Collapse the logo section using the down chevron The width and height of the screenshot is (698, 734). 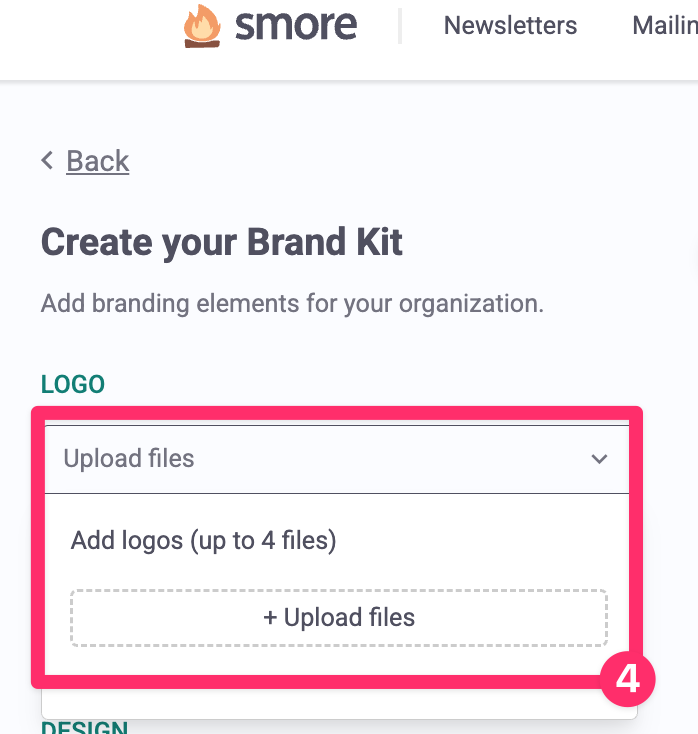(599, 459)
